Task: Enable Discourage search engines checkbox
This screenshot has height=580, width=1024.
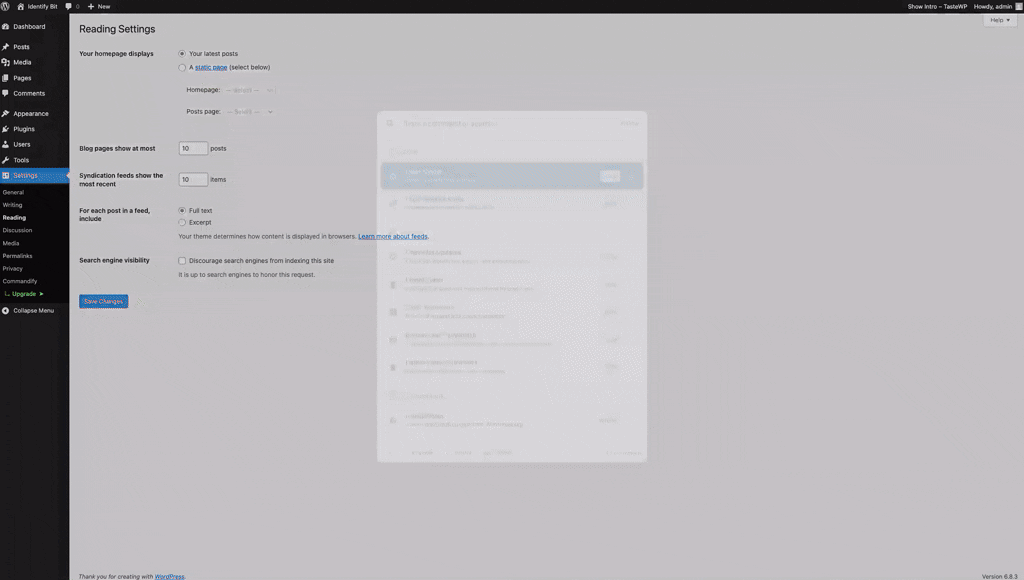Action: tap(182, 261)
